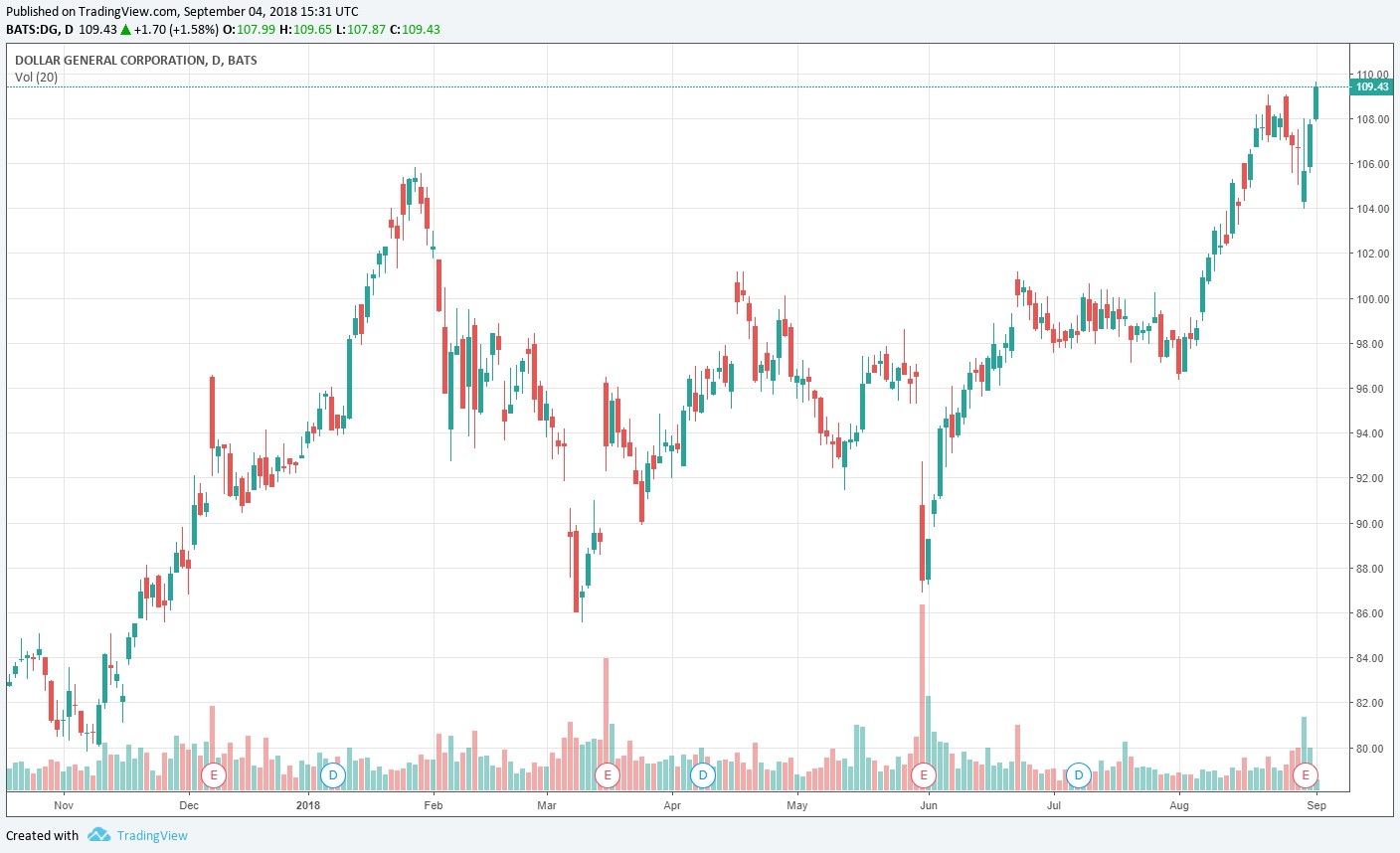Image resolution: width=1400 pixels, height=853 pixels.
Task: Click the C:109.43 close value
Action: [x=415, y=29]
